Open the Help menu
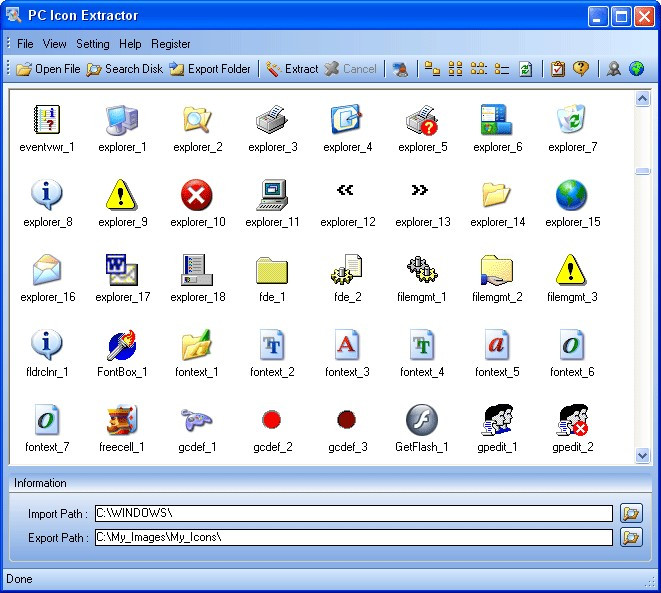Image resolution: width=661 pixels, height=593 pixels. 130,44
